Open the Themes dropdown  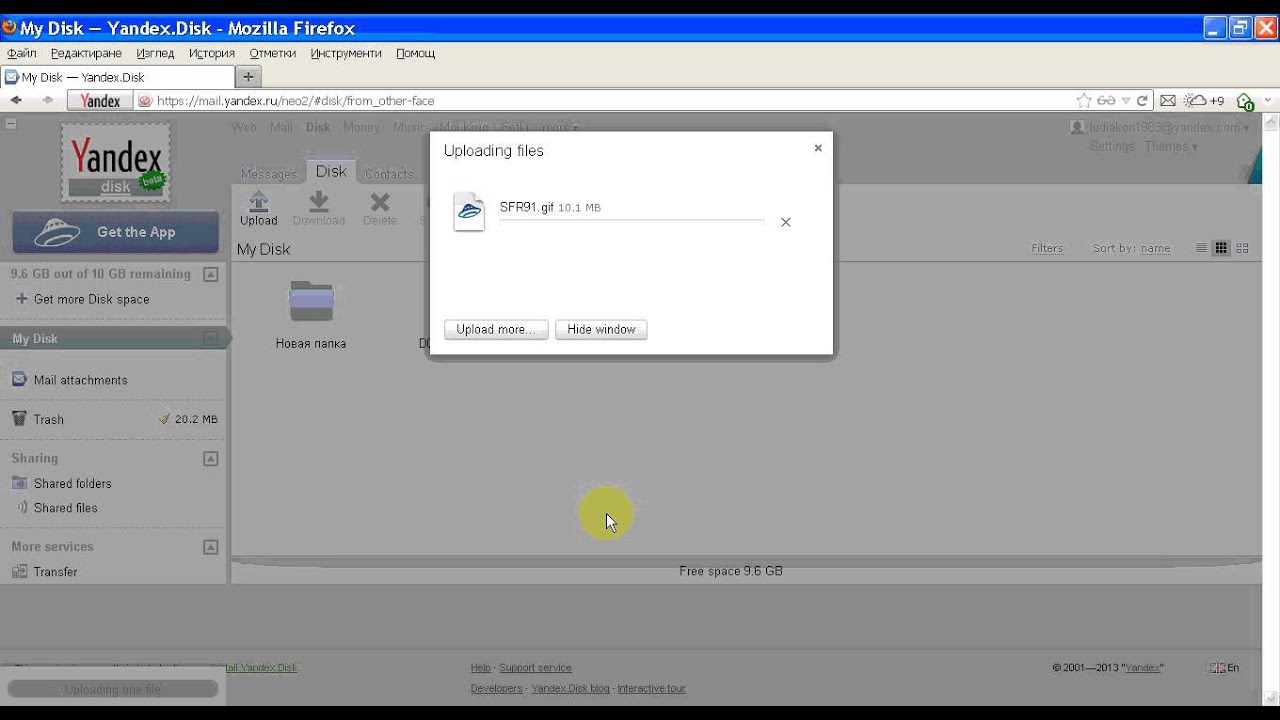1170,146
